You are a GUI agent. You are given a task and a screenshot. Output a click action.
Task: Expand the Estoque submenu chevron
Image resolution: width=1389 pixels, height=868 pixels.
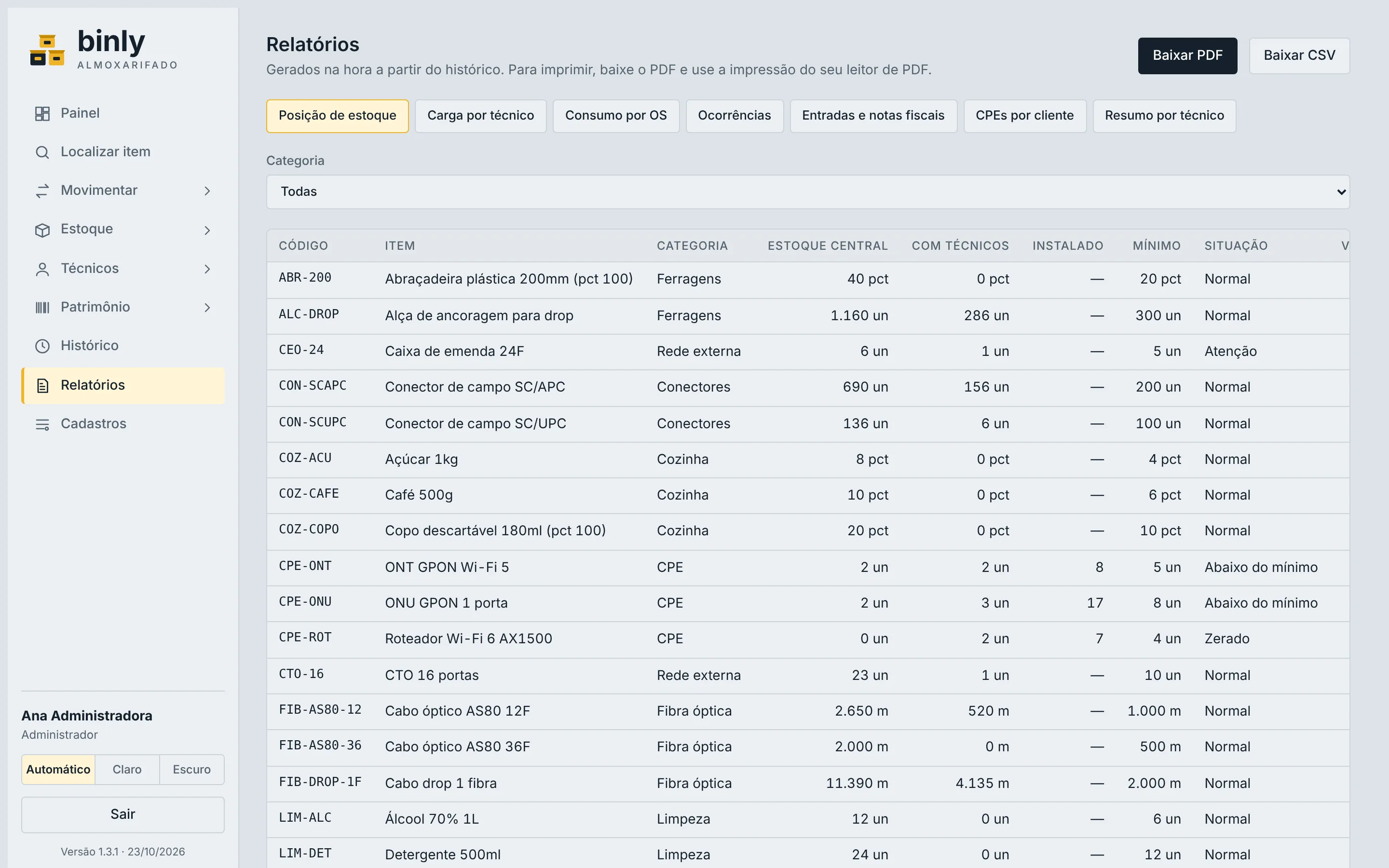[x=207, y=230]
